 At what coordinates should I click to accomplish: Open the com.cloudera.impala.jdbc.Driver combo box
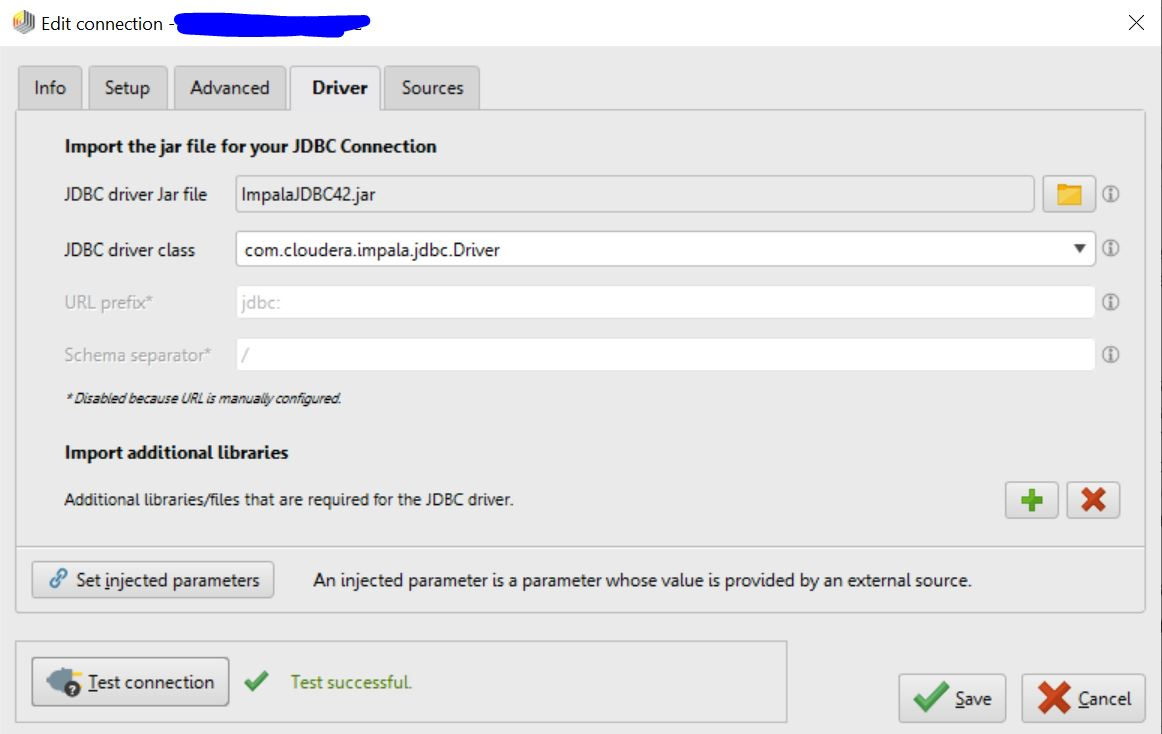coord(665,249)
